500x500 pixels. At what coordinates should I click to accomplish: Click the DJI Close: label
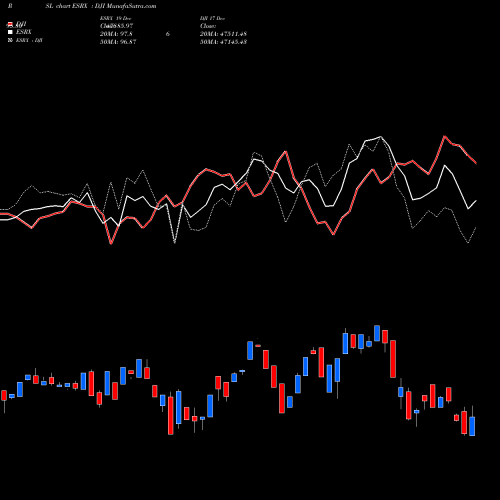208,26
